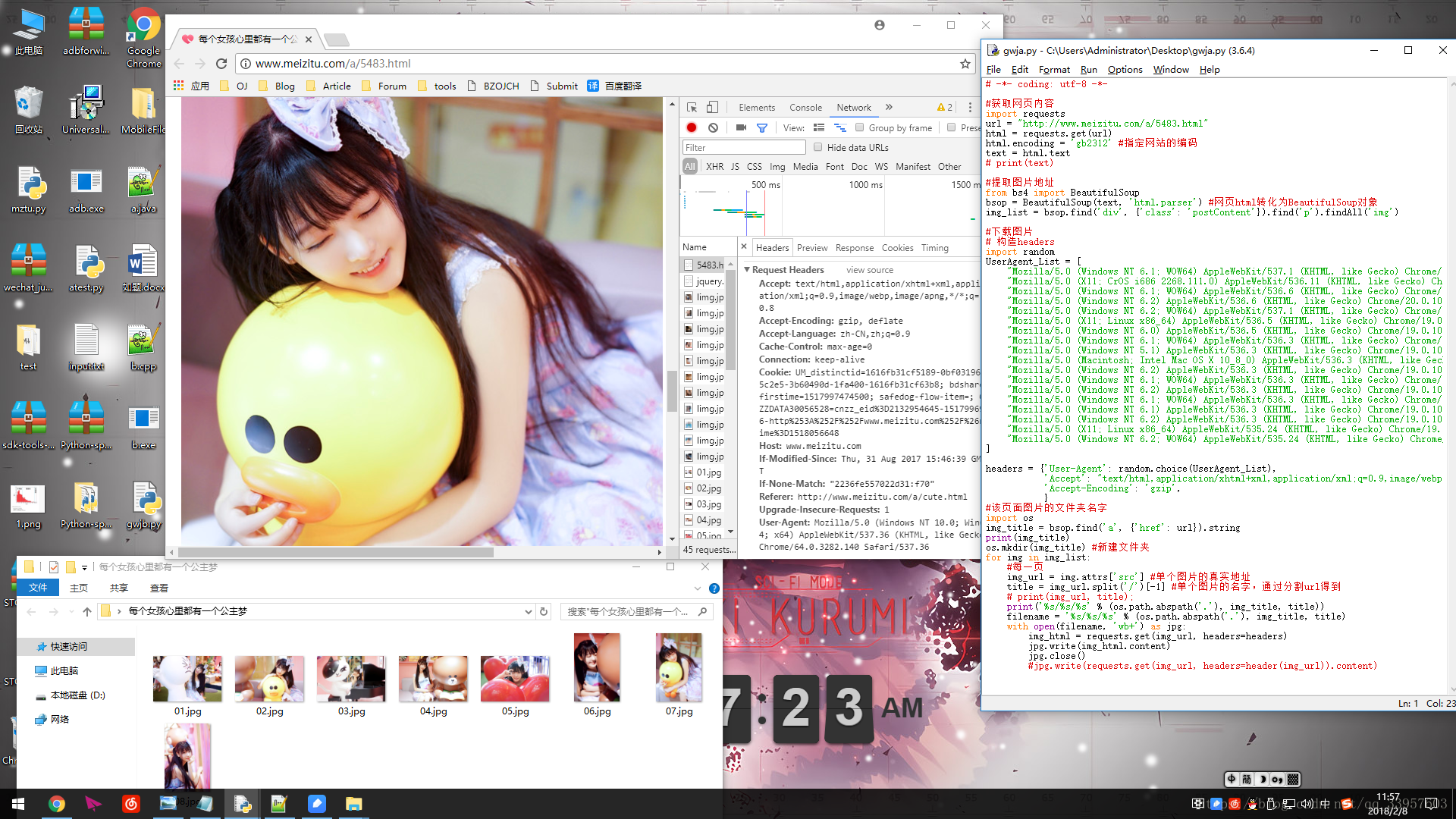The width and height of the screenshot is (1456, 819).
Task: Open the 百度翻译 bookmark
Action: point(615,86)
